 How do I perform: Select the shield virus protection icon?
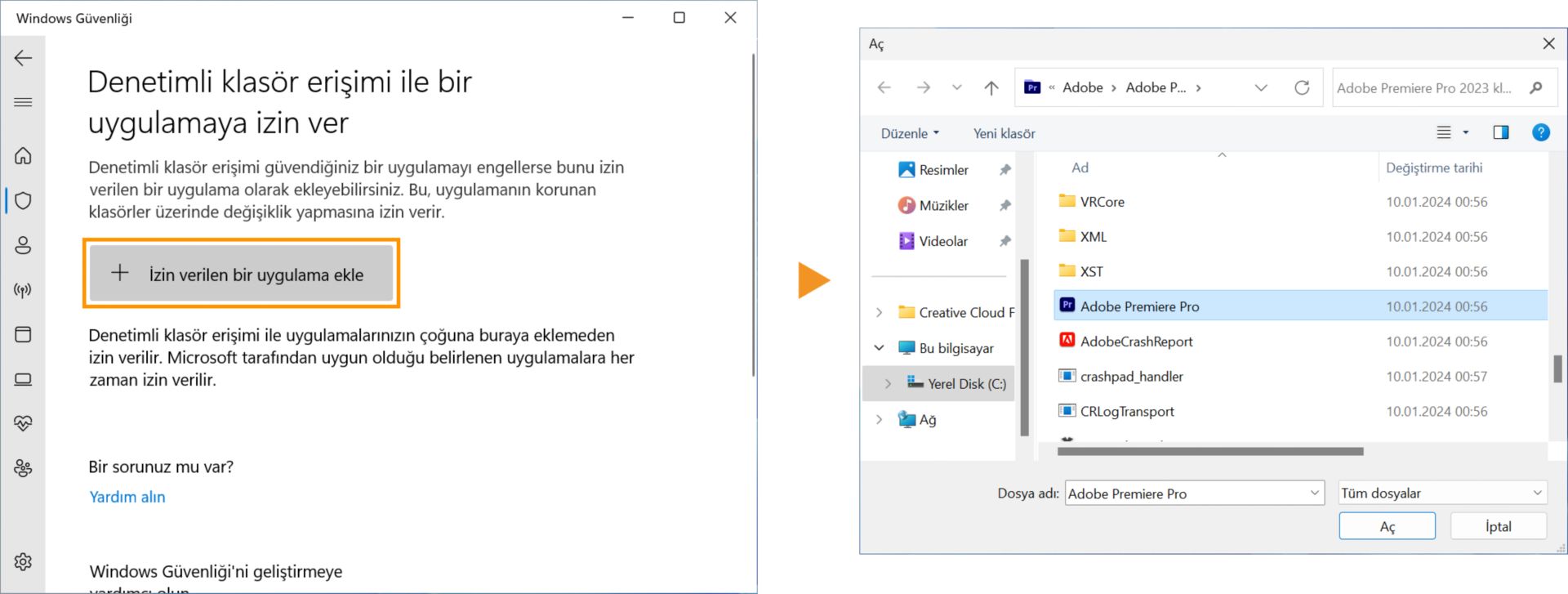[23, 200]
